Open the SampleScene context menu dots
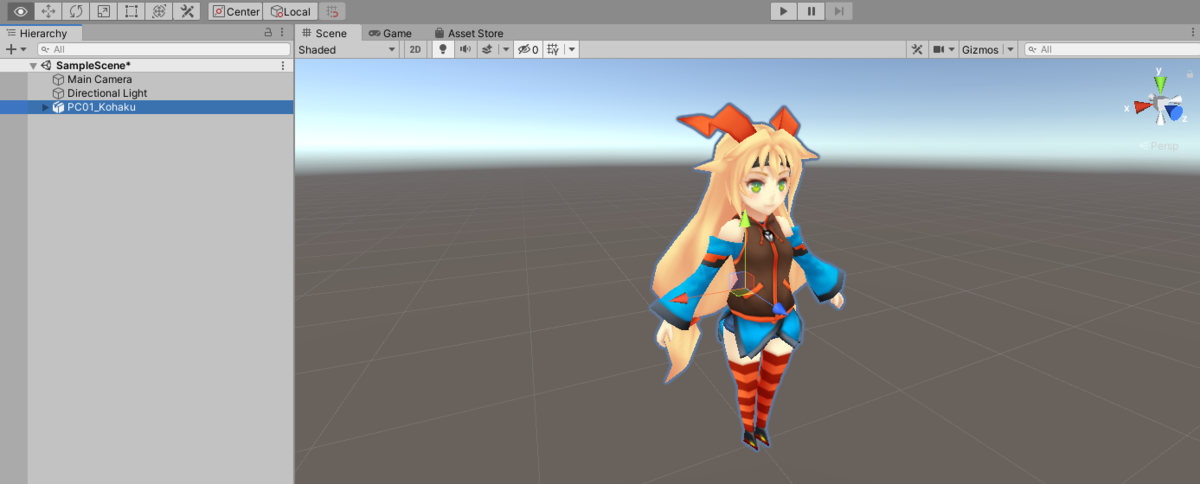1200x484 pixels. 283,65
